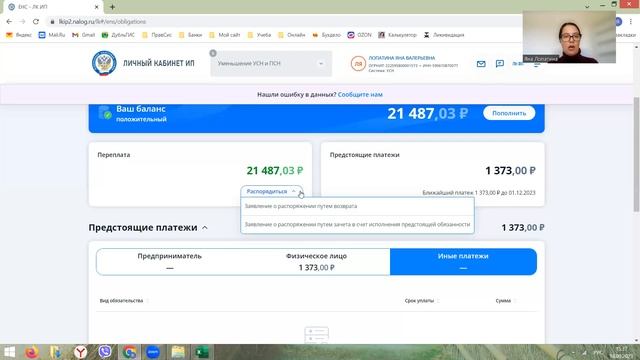Open Банки bookmark folder

tap(191, 35)
